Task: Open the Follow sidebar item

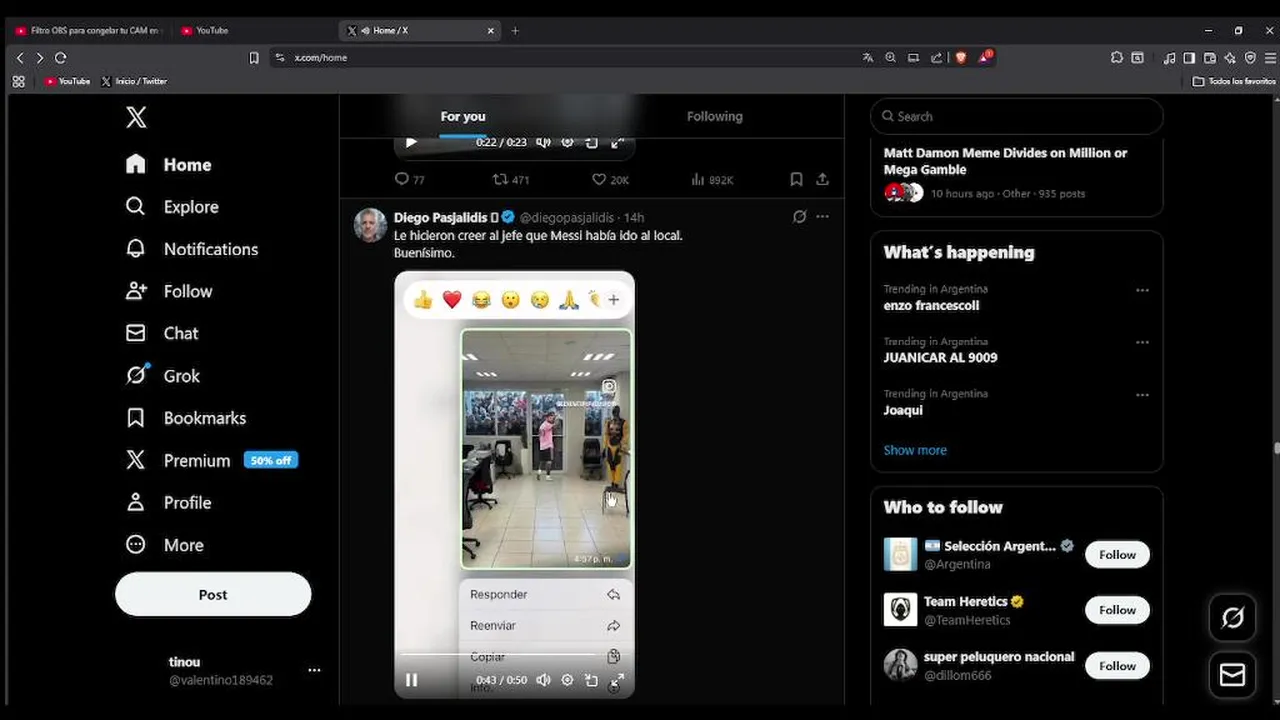Action: pos(168,291)
